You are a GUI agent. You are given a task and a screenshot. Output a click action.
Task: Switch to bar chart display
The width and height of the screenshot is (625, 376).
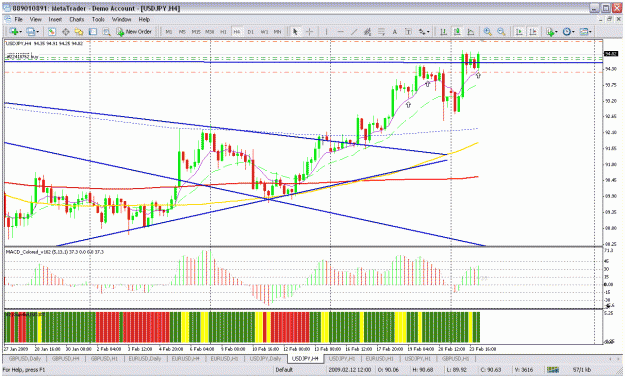pyautogui.click(x=443, y=31)
